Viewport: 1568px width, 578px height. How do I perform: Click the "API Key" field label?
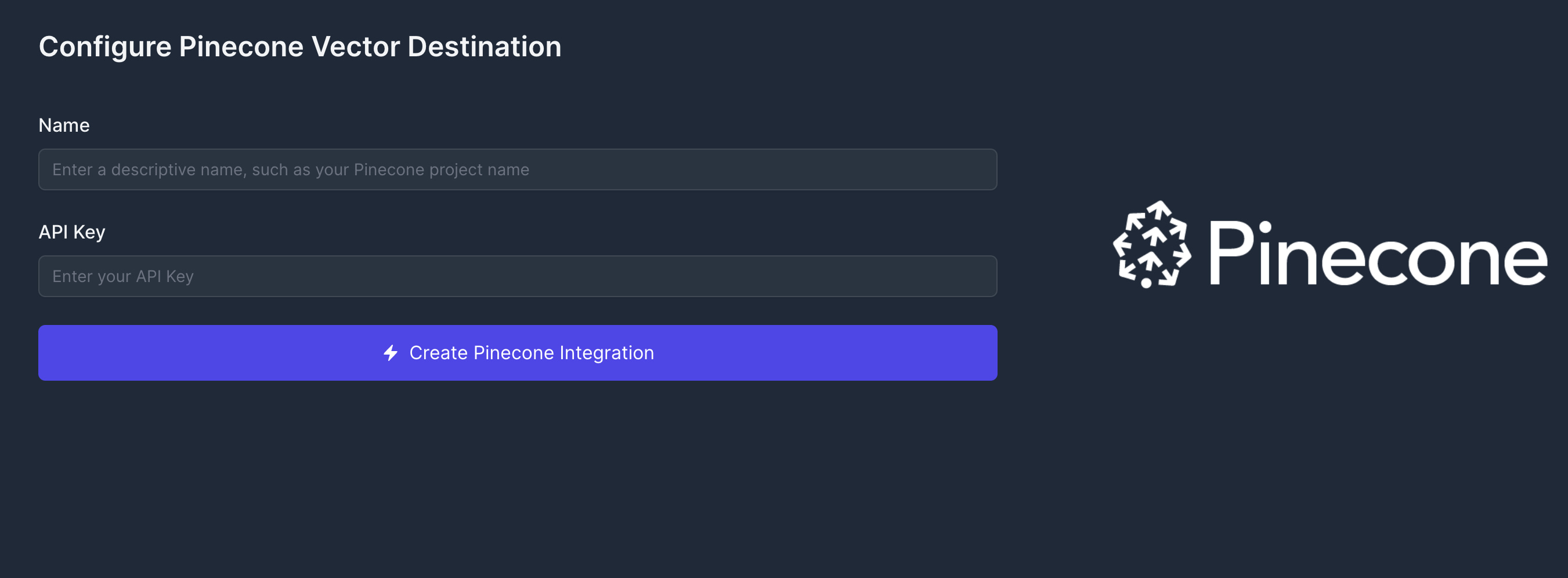pos(72,232)
